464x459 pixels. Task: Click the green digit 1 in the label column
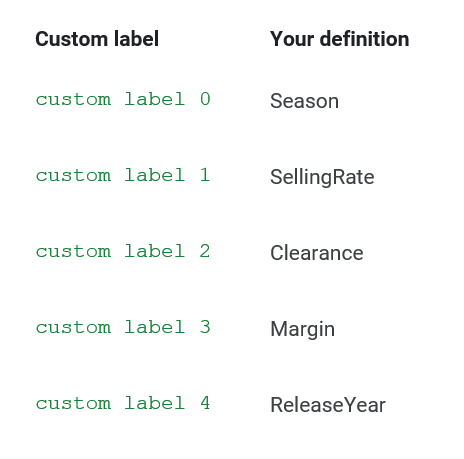click(205, 175)
